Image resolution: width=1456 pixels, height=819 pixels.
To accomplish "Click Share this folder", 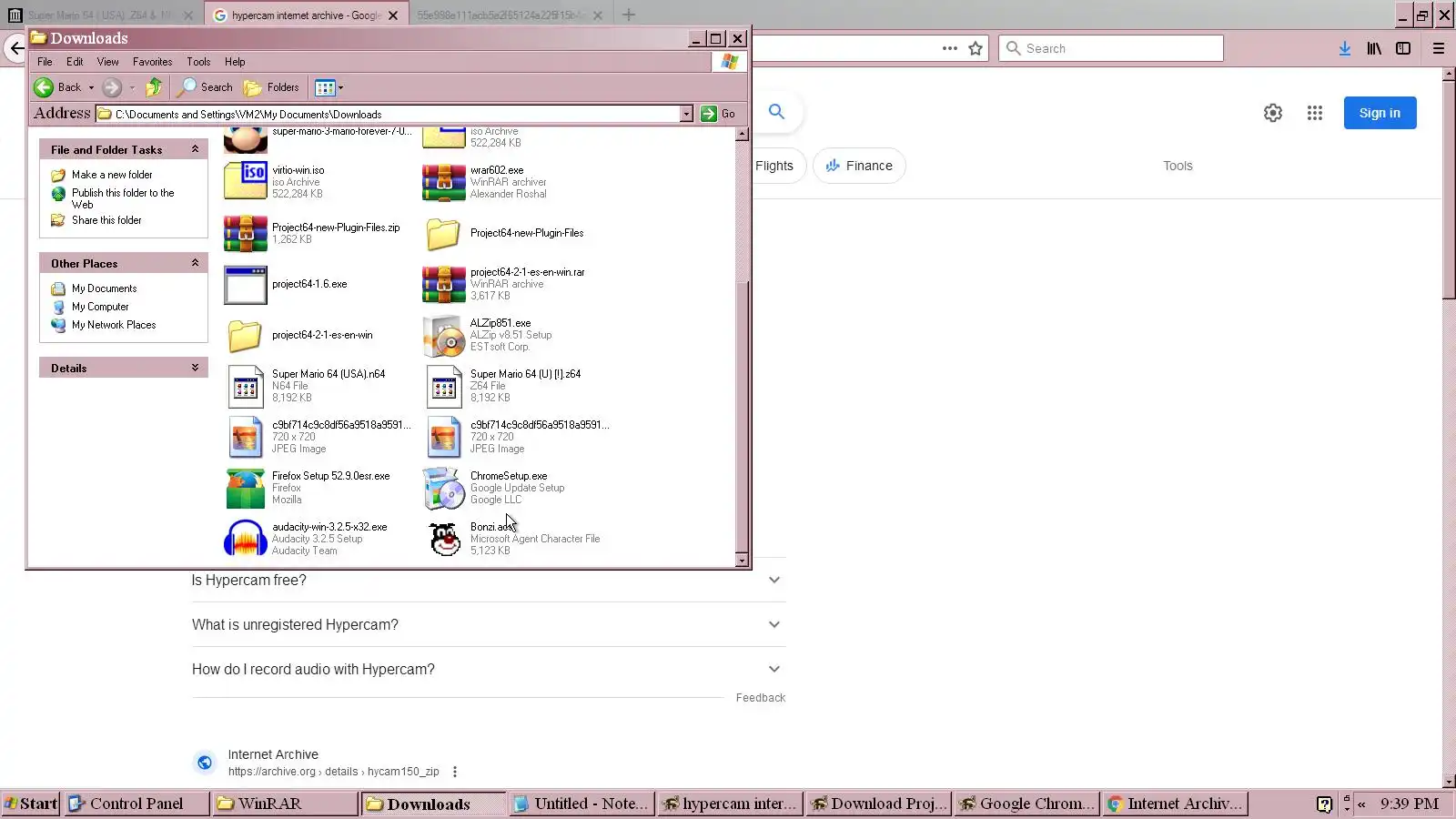I will coord(106,220).
